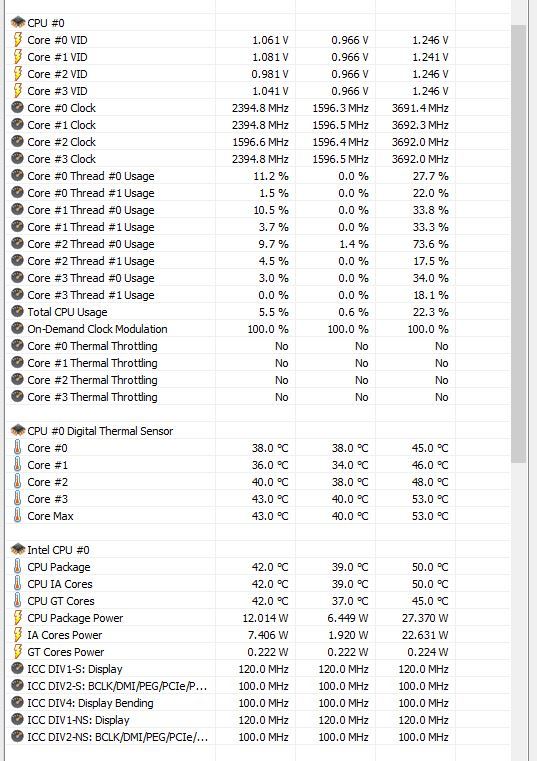The height and width of the screenshot is (761, 537).
Task: Select the Core Max temperature row
Action: click(x=258, y=515)
